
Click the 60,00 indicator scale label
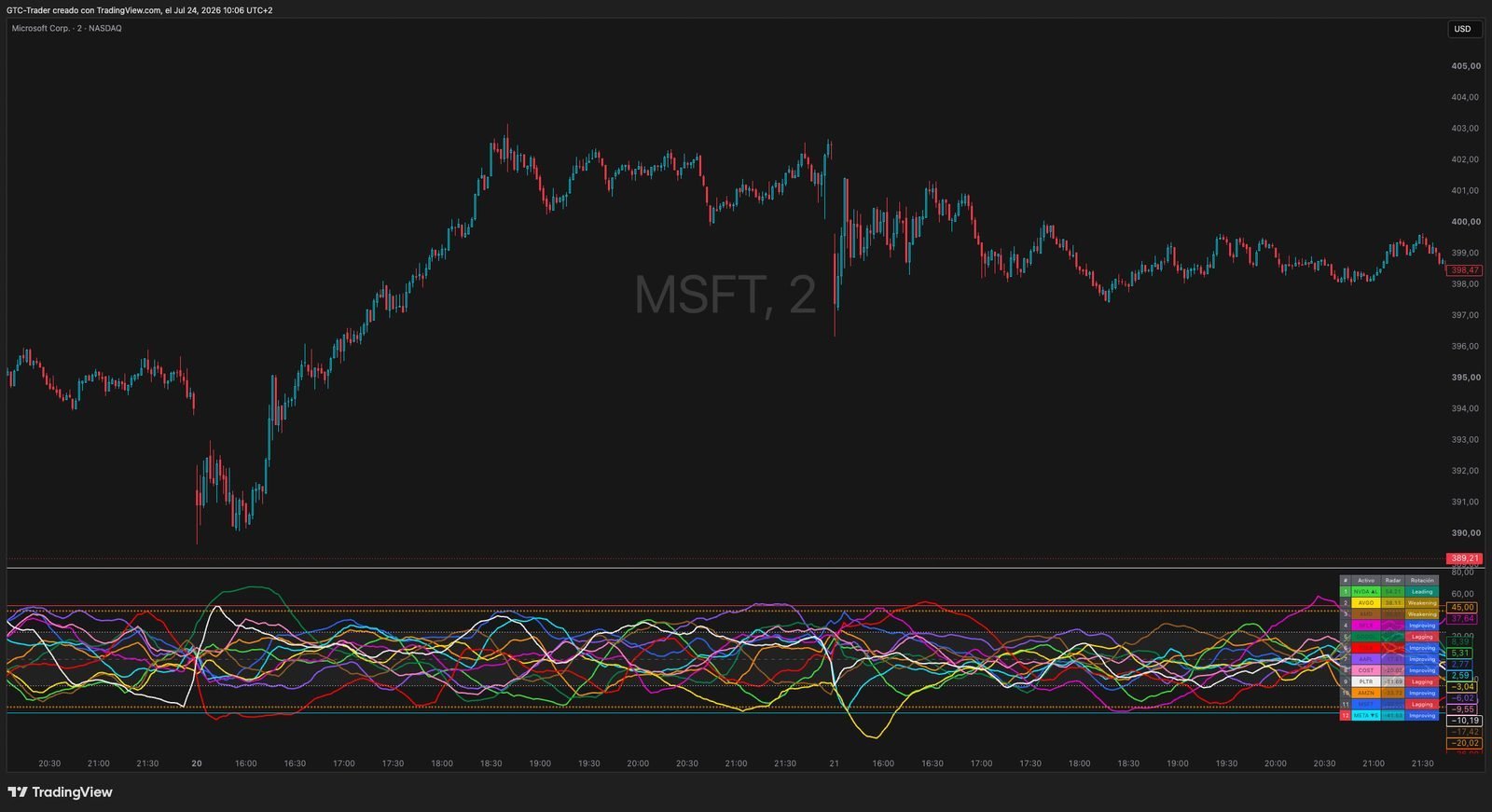tap(1463, 594)
